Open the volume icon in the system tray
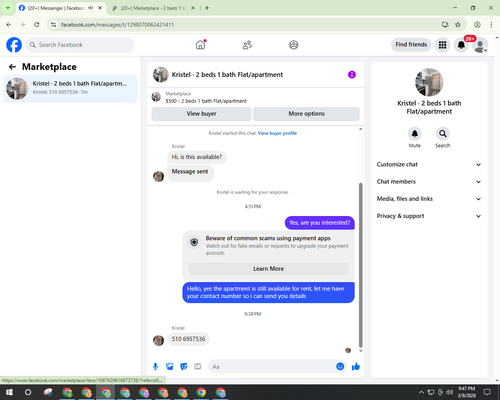This screenshot has width=500, height=400. 450,392
